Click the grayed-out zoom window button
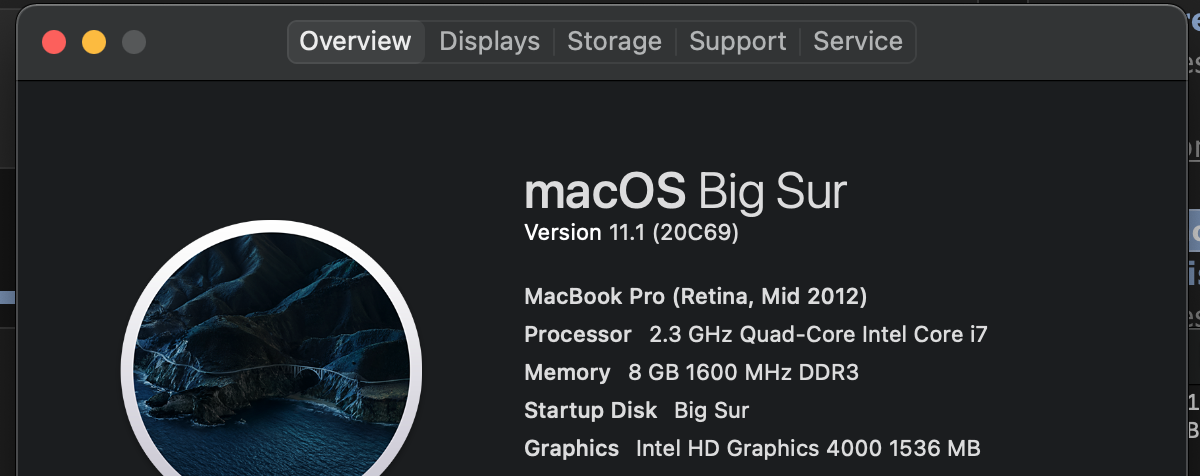Viewport: 1200px width, 476px height. click(134, 42)
